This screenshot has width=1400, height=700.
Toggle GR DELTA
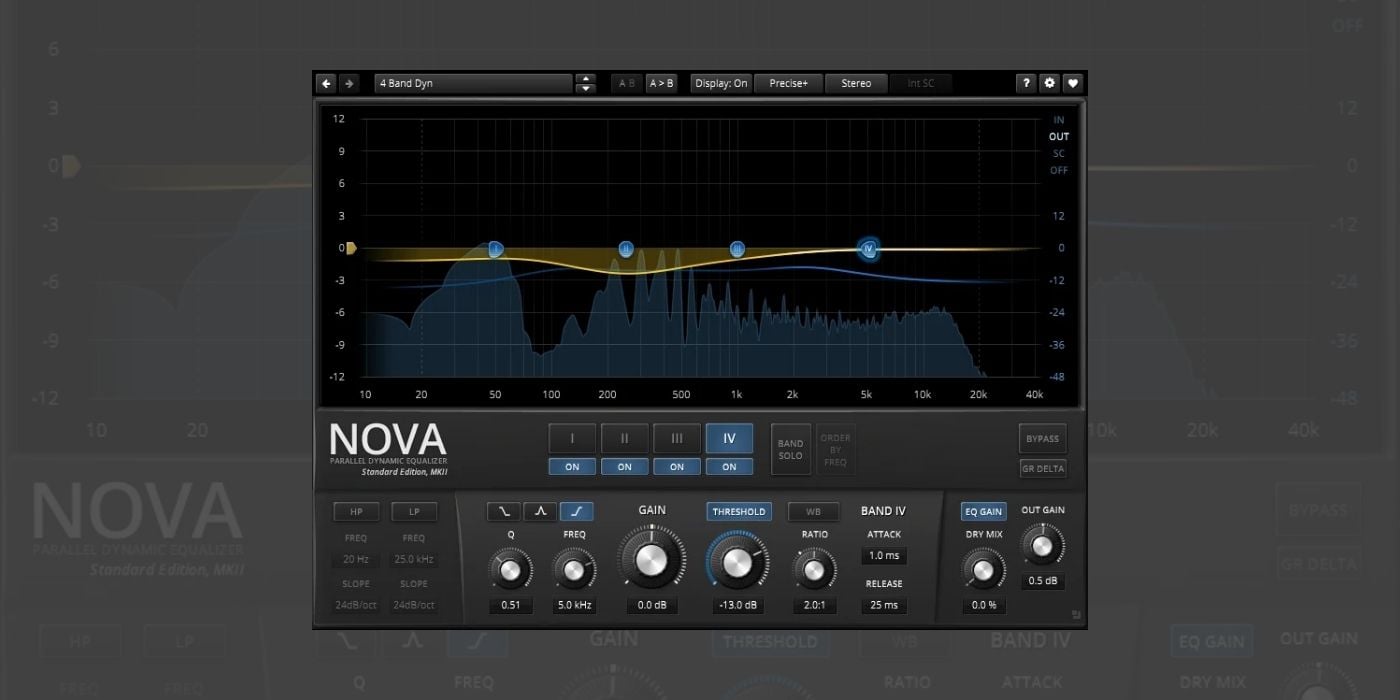click(1042, 468)
